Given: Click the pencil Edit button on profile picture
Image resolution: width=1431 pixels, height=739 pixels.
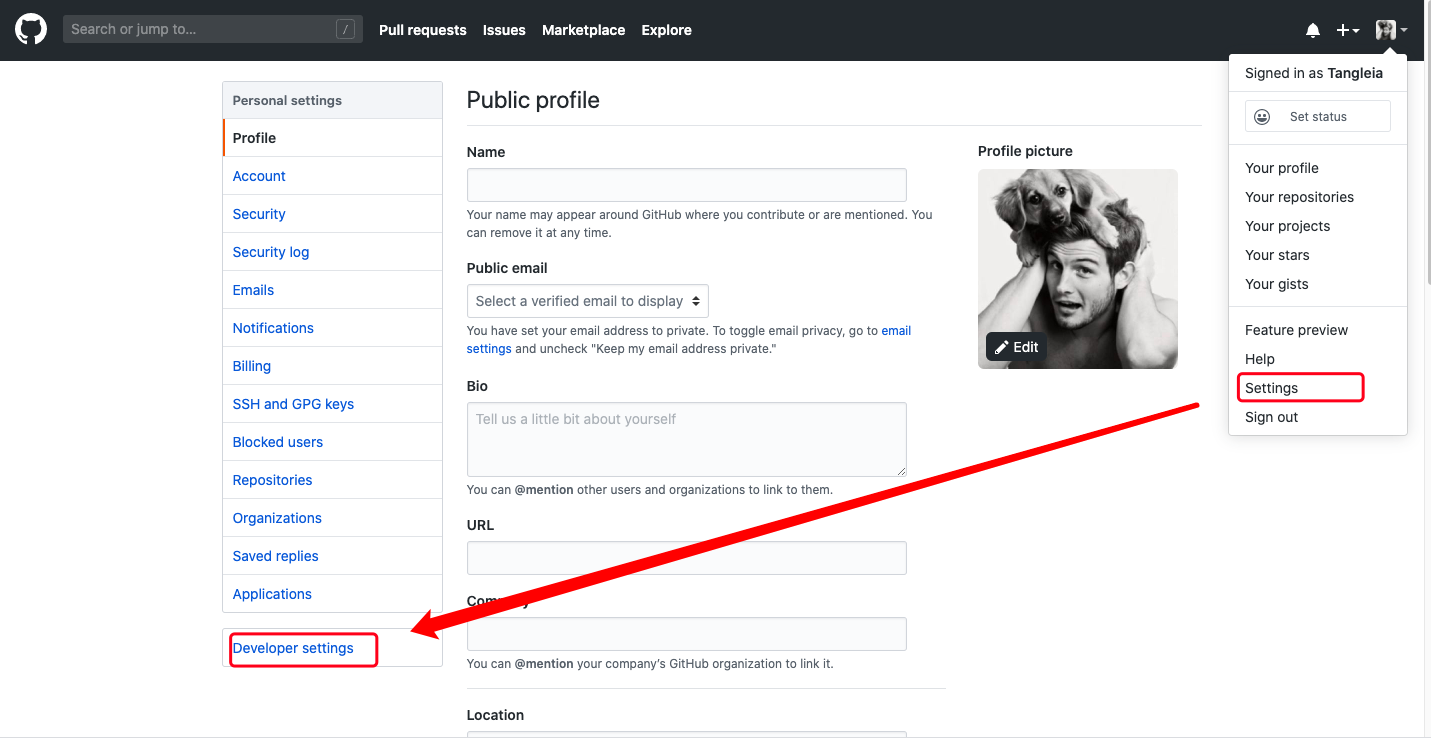Looking at the screenshot, I should click(x=1016, y=347).
